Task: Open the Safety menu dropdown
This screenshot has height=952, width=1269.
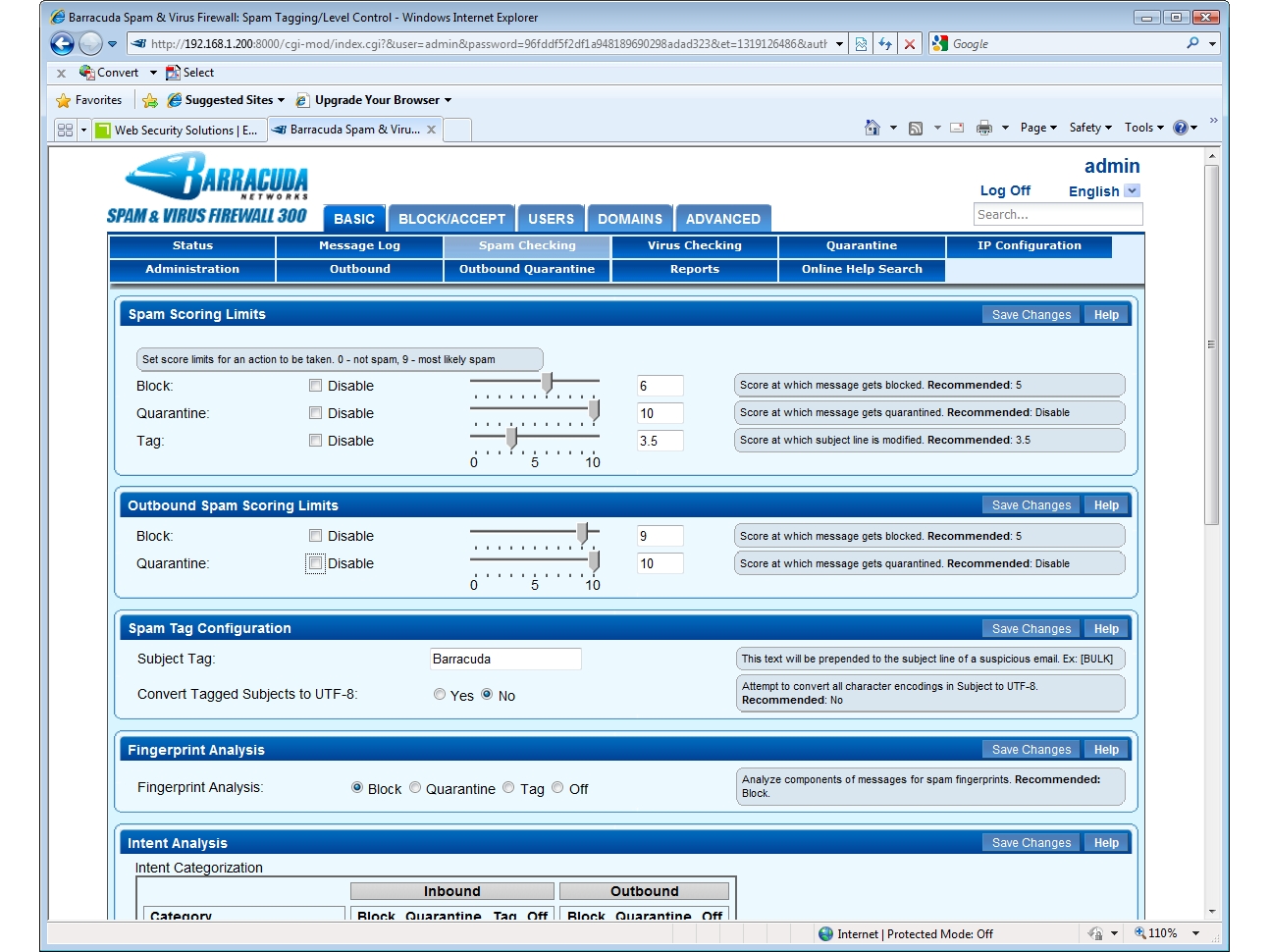Action: pos(1090,128)
